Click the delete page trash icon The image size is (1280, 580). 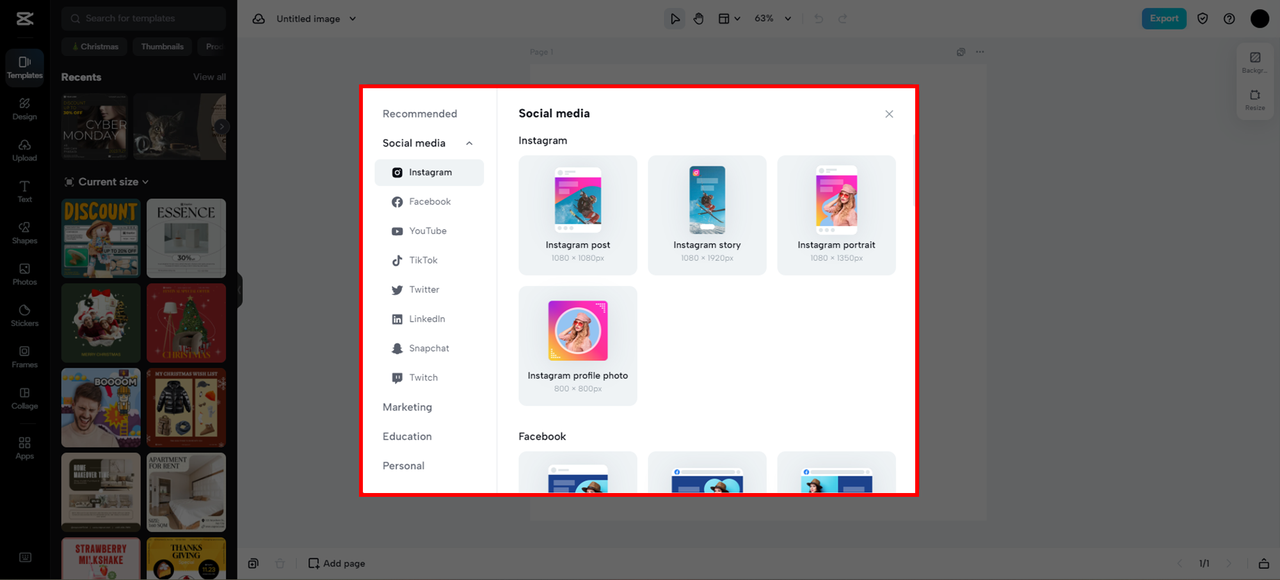tap(281, 563)
